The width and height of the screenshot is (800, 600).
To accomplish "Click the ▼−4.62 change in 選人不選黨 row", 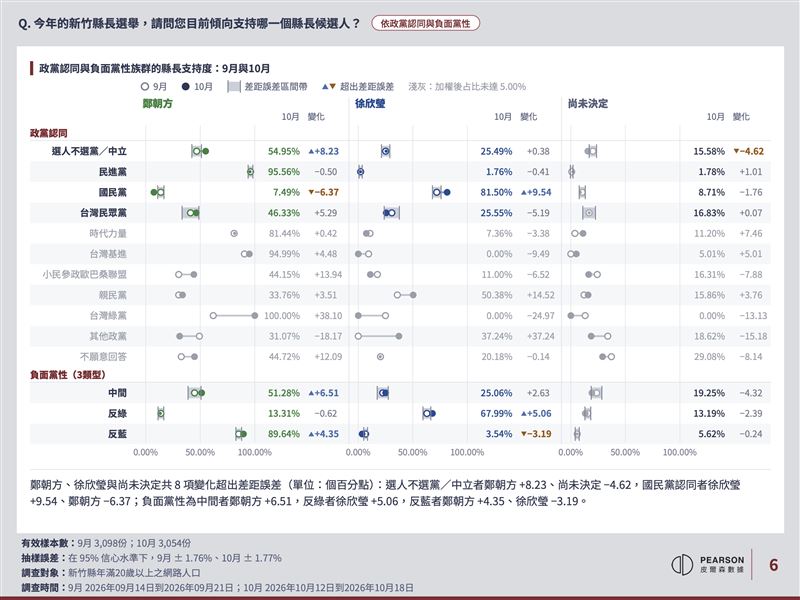I will pyautogui.click(x=748, y=152).
